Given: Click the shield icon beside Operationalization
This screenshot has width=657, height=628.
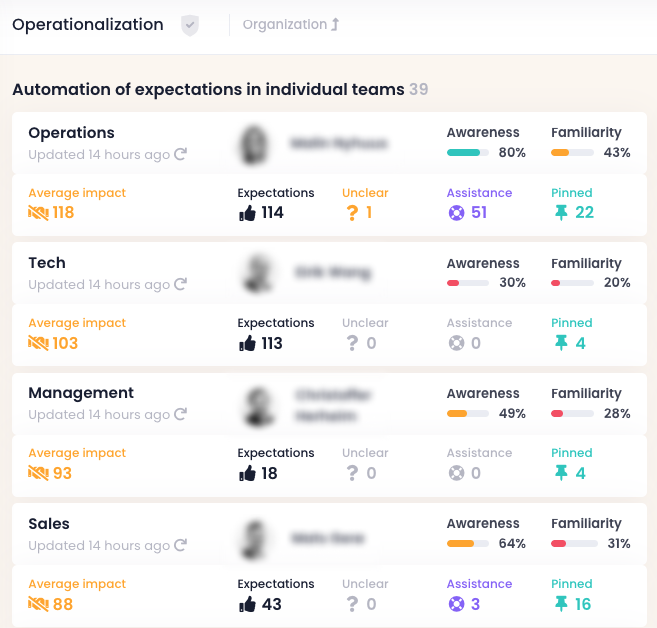Looking at the screenshot, I should 190,26.
